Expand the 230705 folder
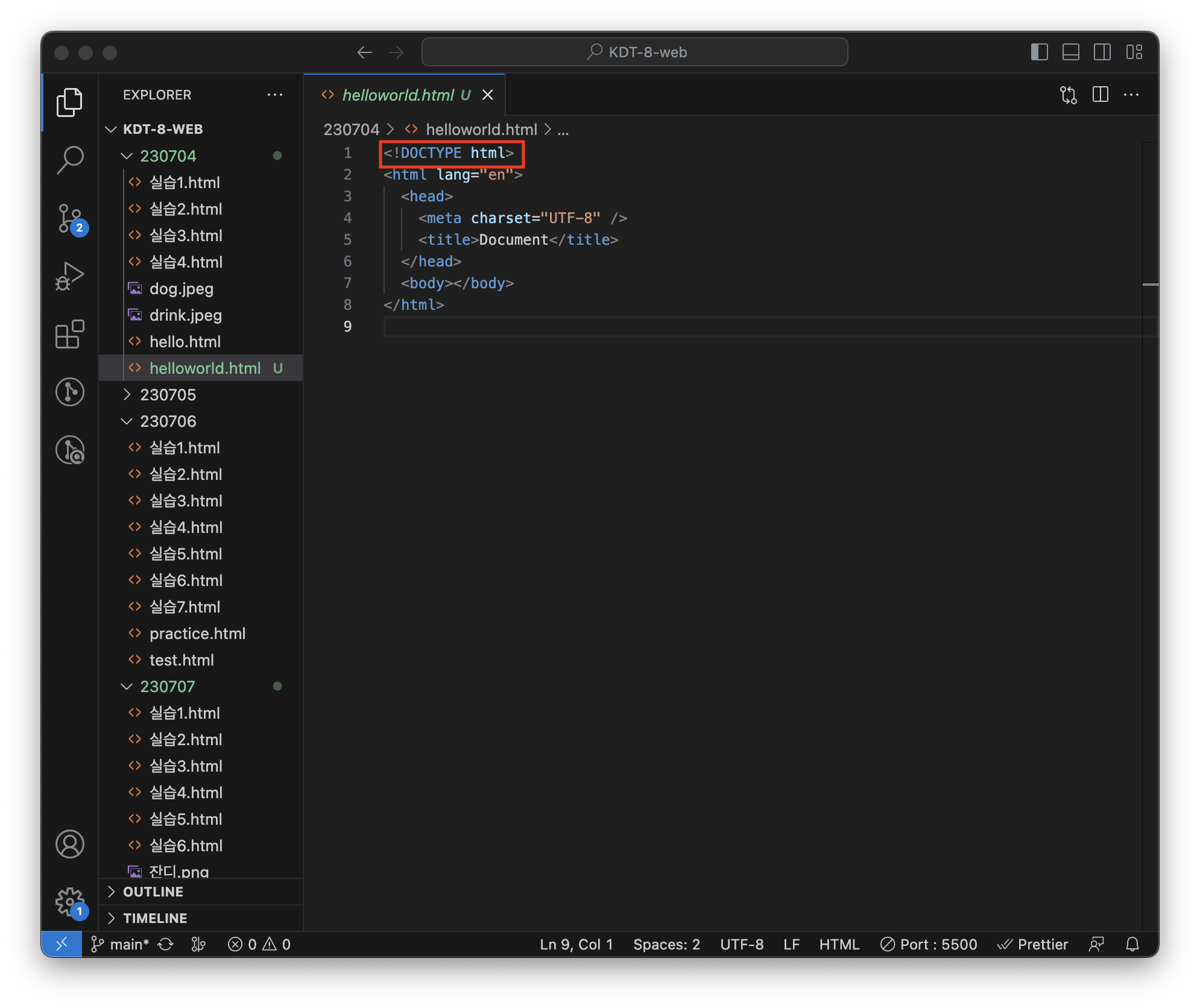The image size is (1200, 1008). coord(168,395)
